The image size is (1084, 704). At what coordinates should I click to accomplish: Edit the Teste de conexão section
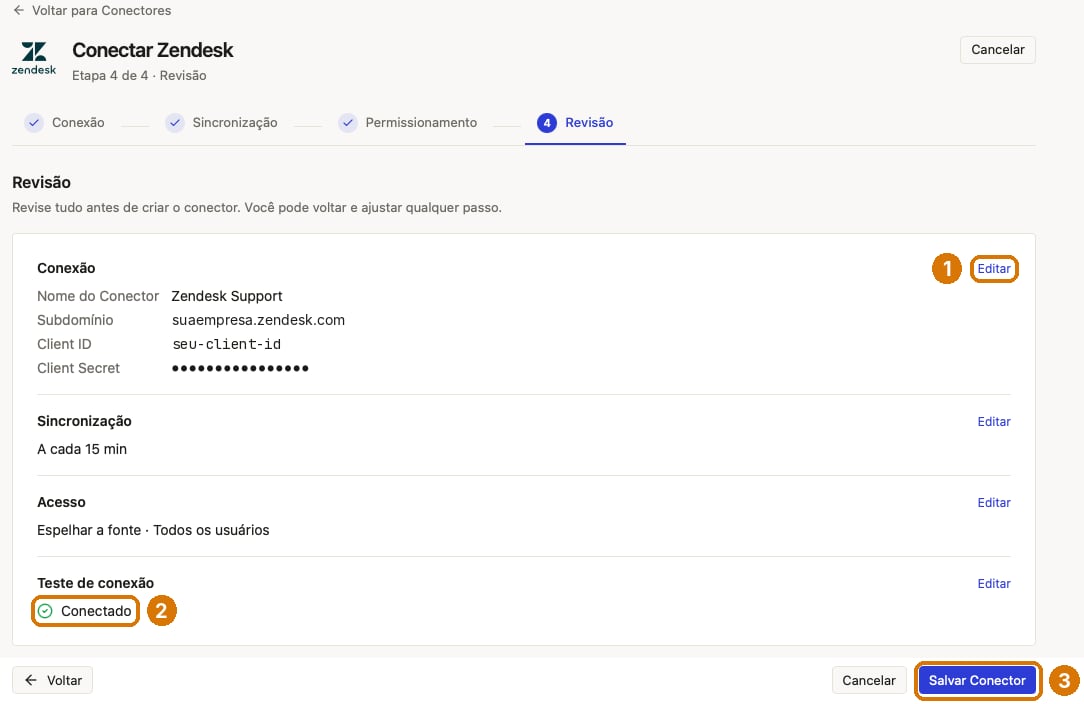pos(994,584)
